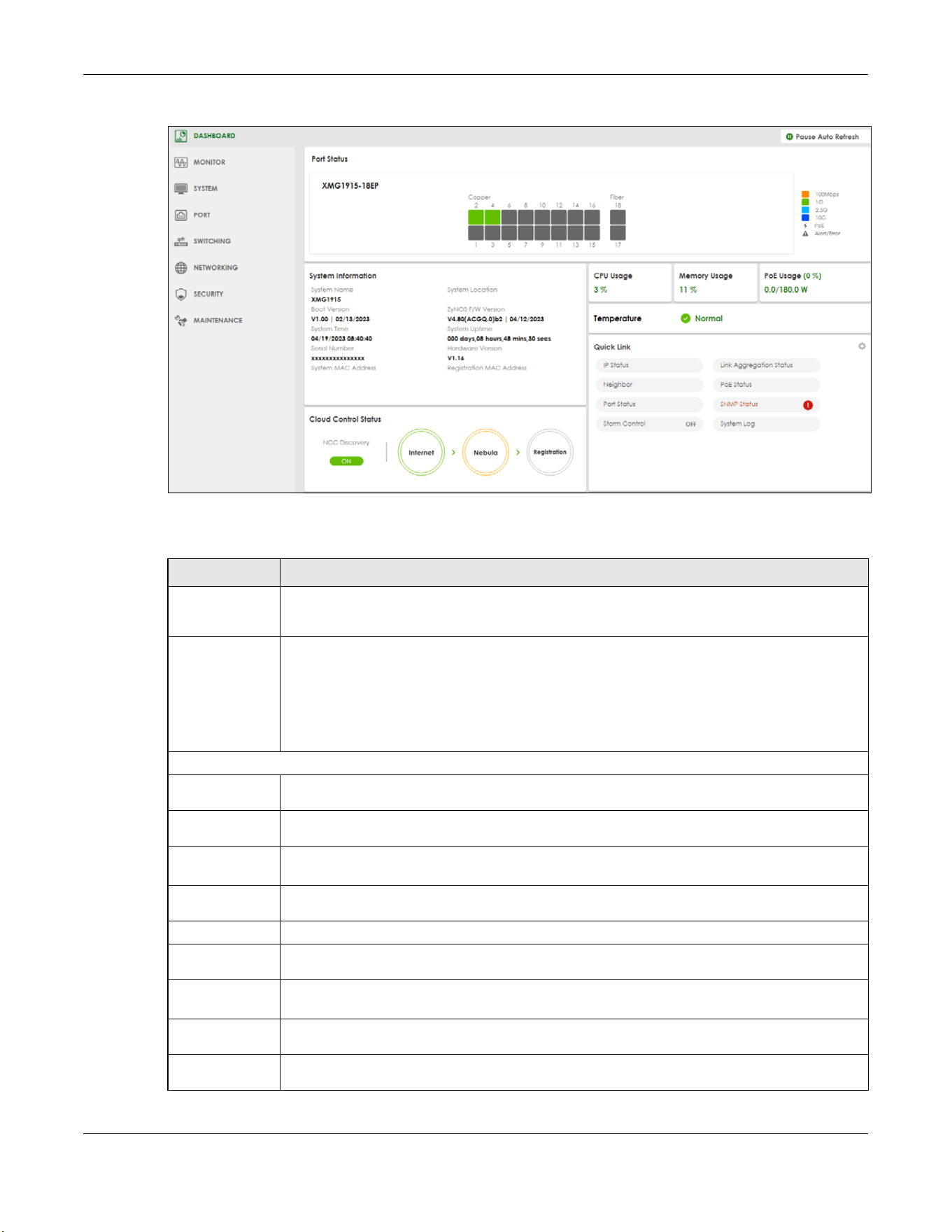Click the Monitor waveform icon
The height and width of the screenshot is (1232, 952).
(x=181, y=162)
